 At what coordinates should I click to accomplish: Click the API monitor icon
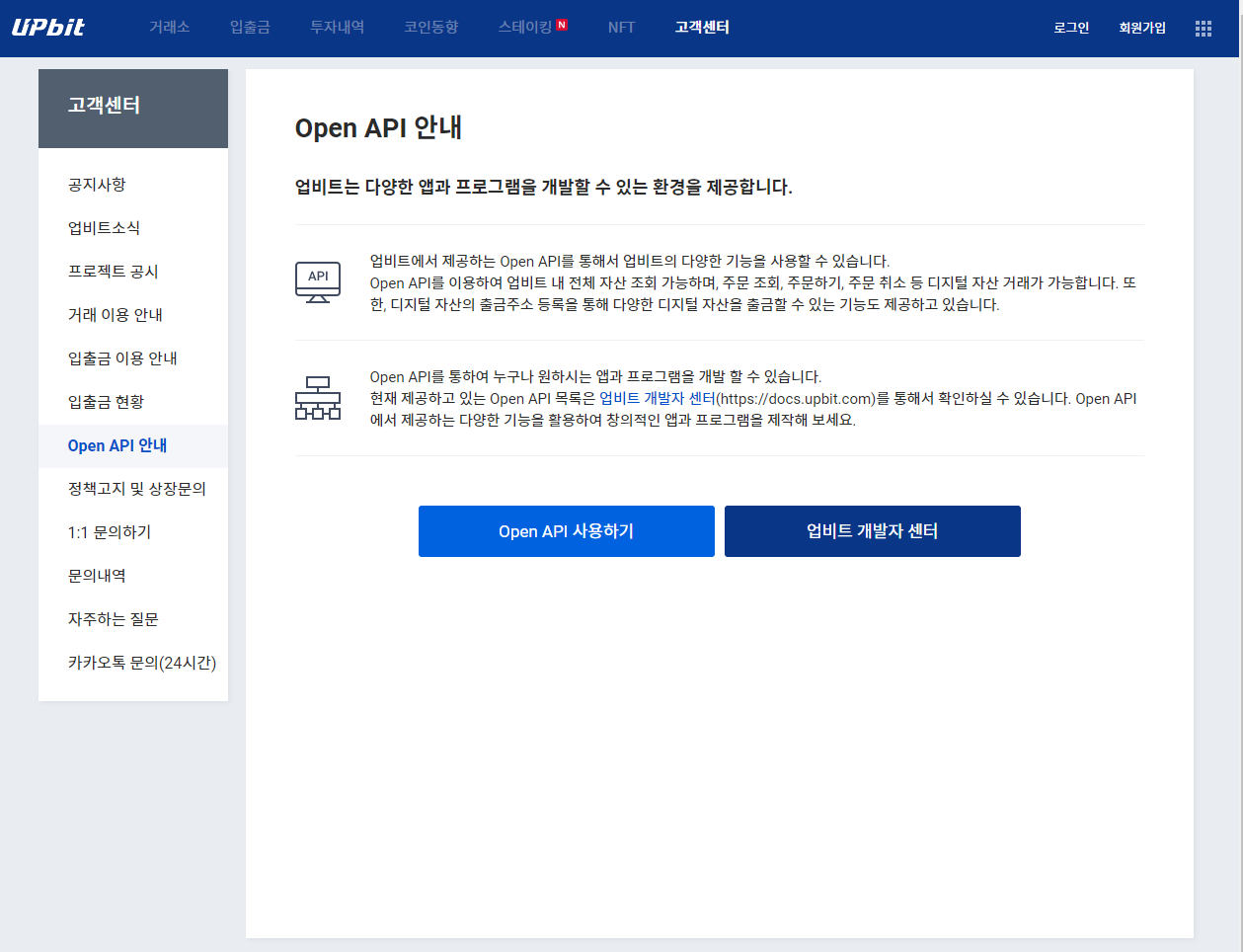(x=318, y=282)
